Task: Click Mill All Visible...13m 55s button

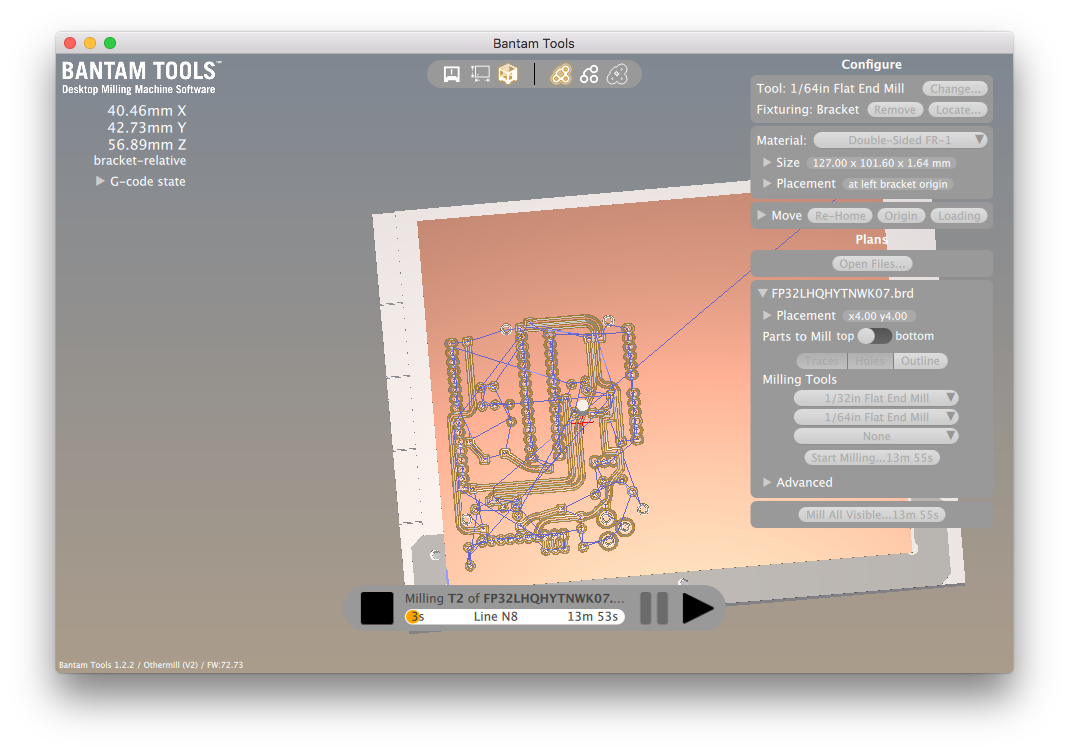Action: pos(872,515)
